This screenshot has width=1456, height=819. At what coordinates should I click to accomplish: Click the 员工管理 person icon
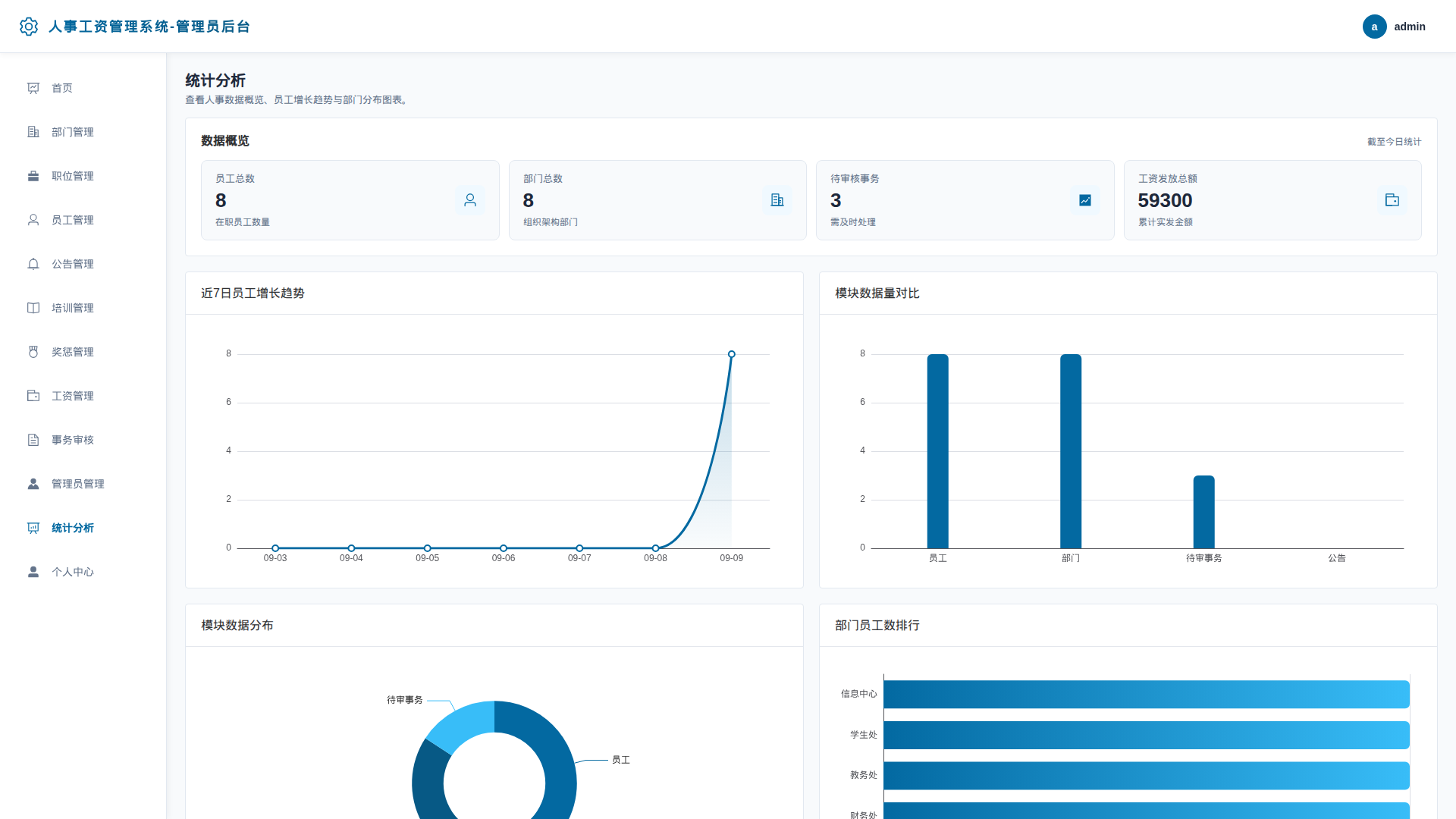(33, 220)
